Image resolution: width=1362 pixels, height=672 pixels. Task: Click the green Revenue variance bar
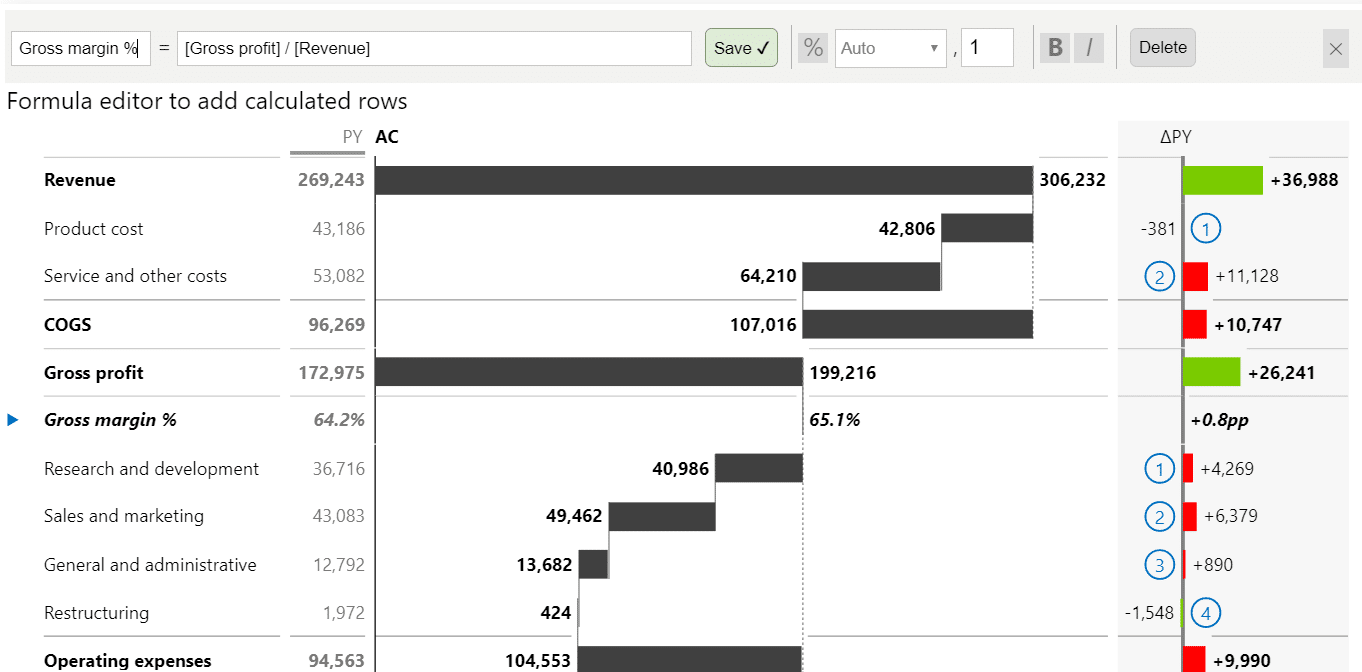pos(1222,180)
